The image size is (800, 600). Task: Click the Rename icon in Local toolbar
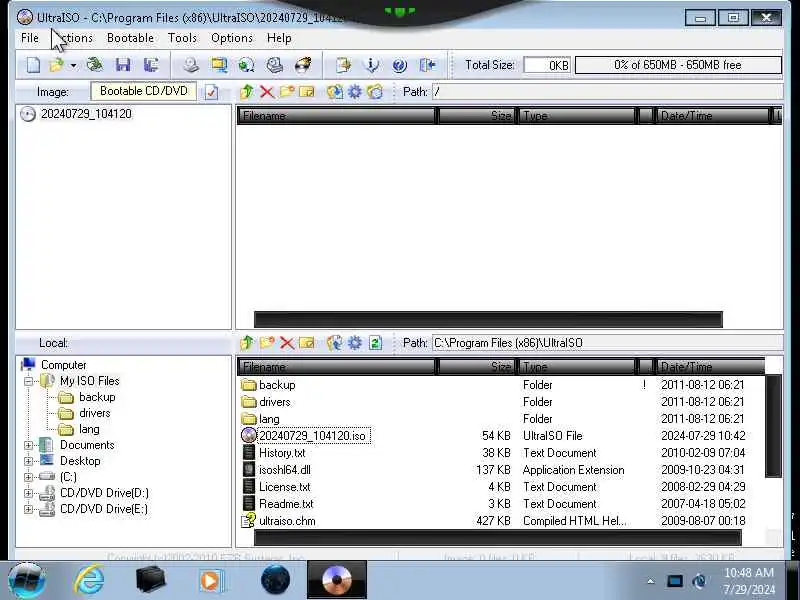pos(307,343)
